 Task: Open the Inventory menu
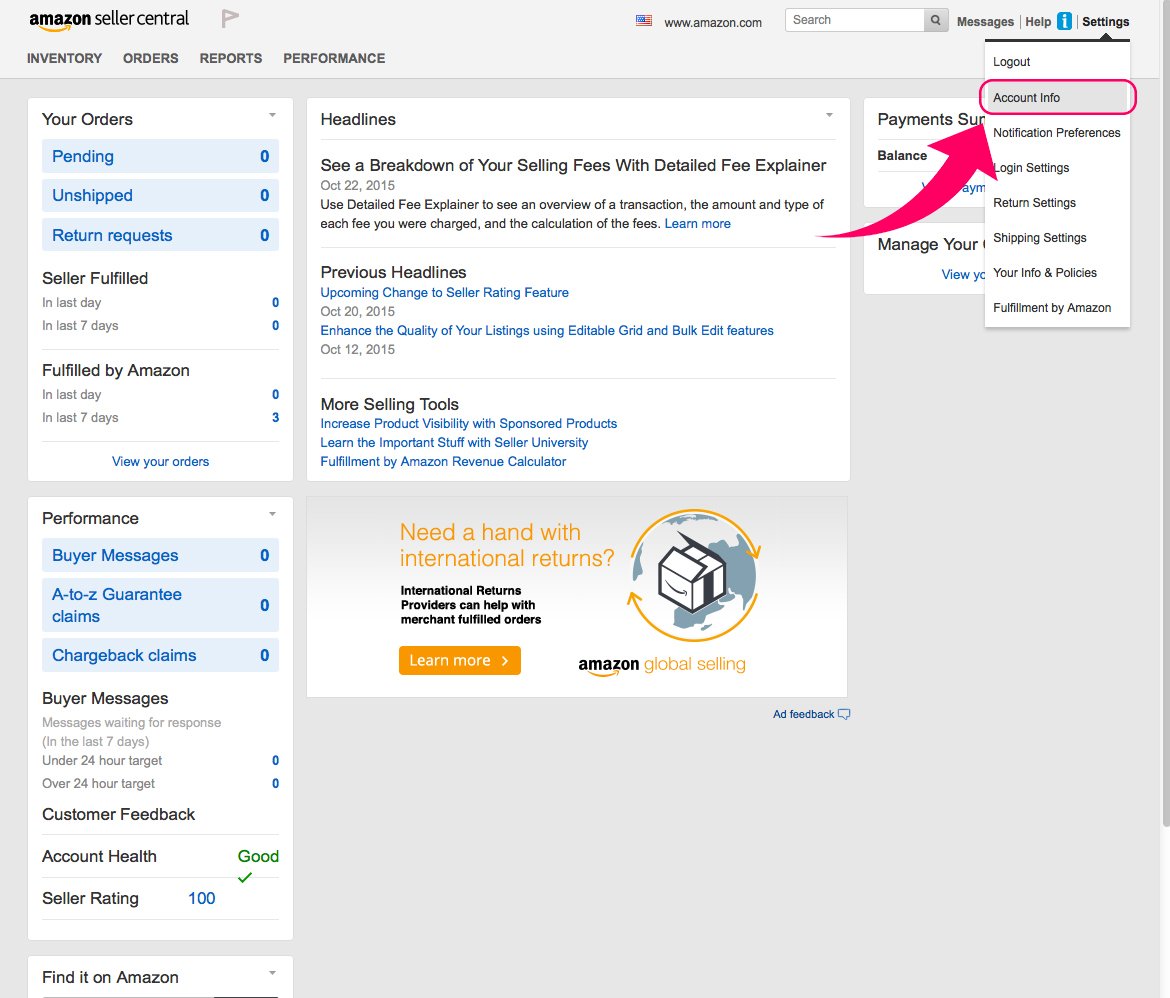64,58
